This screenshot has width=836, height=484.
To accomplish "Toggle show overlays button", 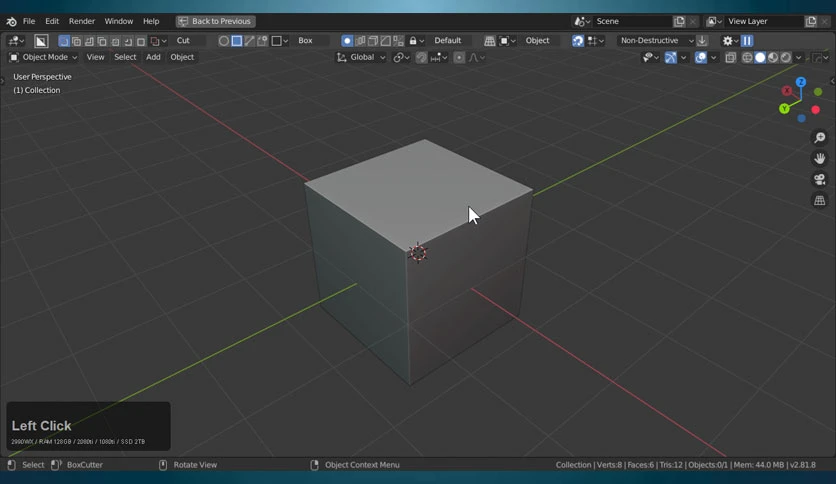I will [701, 58].
